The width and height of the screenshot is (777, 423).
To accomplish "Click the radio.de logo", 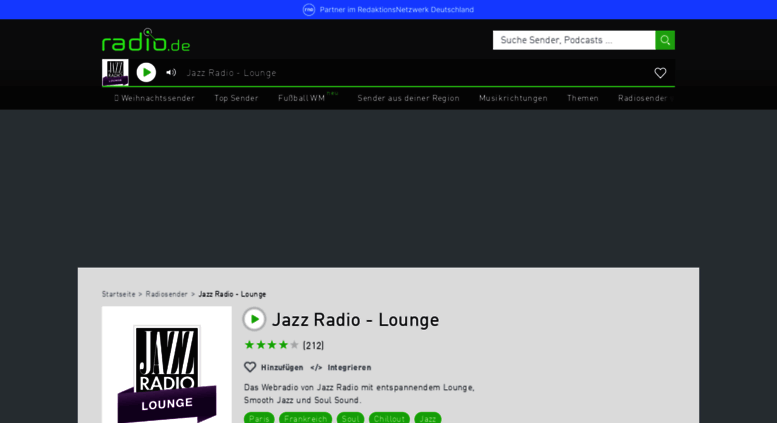I will coord(146,40).
